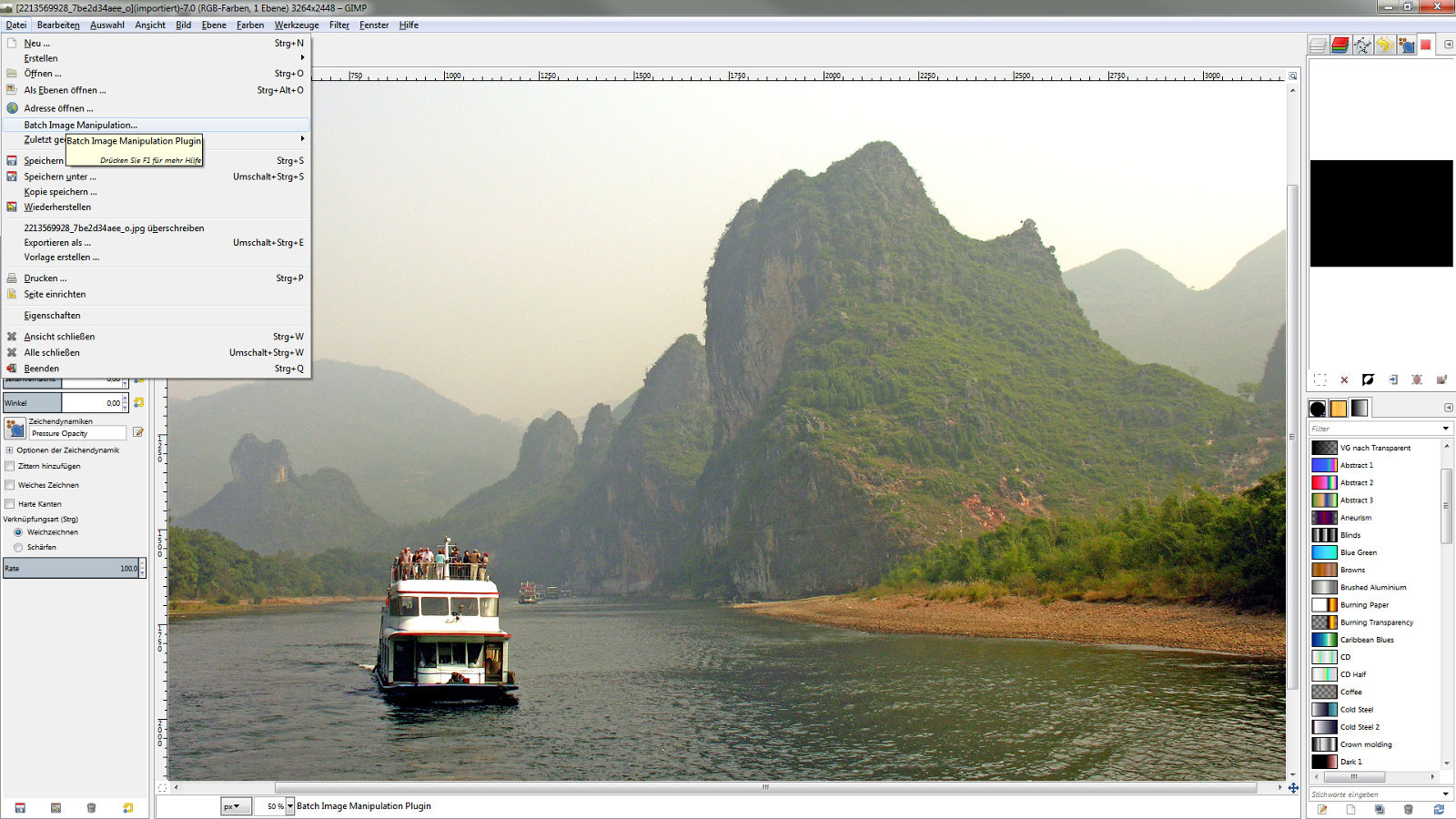This screenshot has width=1456, height=819.
Task: Open the px unit dropdown
Action: [x=235, y=806]
